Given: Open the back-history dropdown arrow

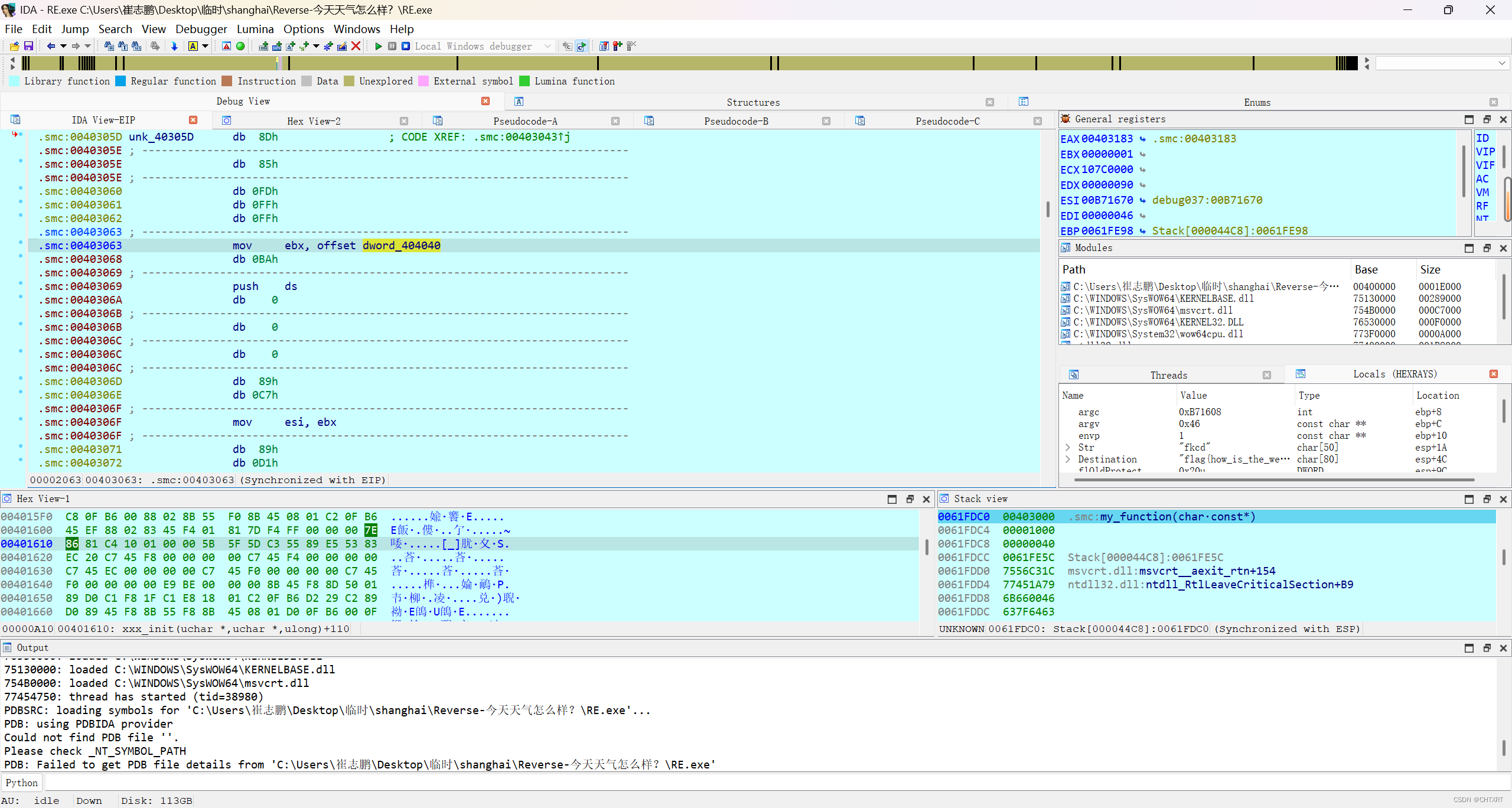Looking at the screenshot, I should [x=63, y=46].
